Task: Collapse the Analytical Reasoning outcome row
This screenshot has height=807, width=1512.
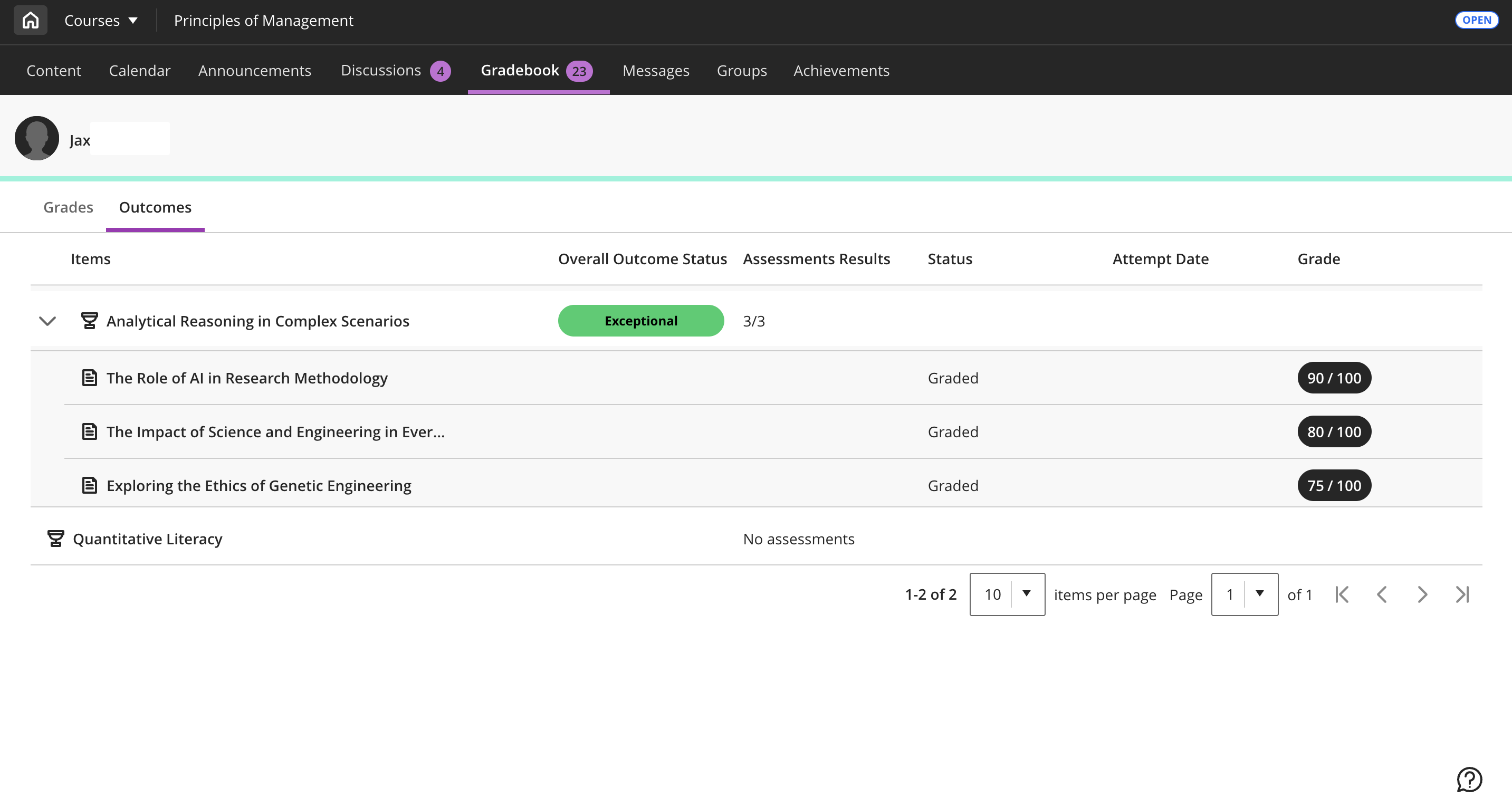Action: click(47, 321)
